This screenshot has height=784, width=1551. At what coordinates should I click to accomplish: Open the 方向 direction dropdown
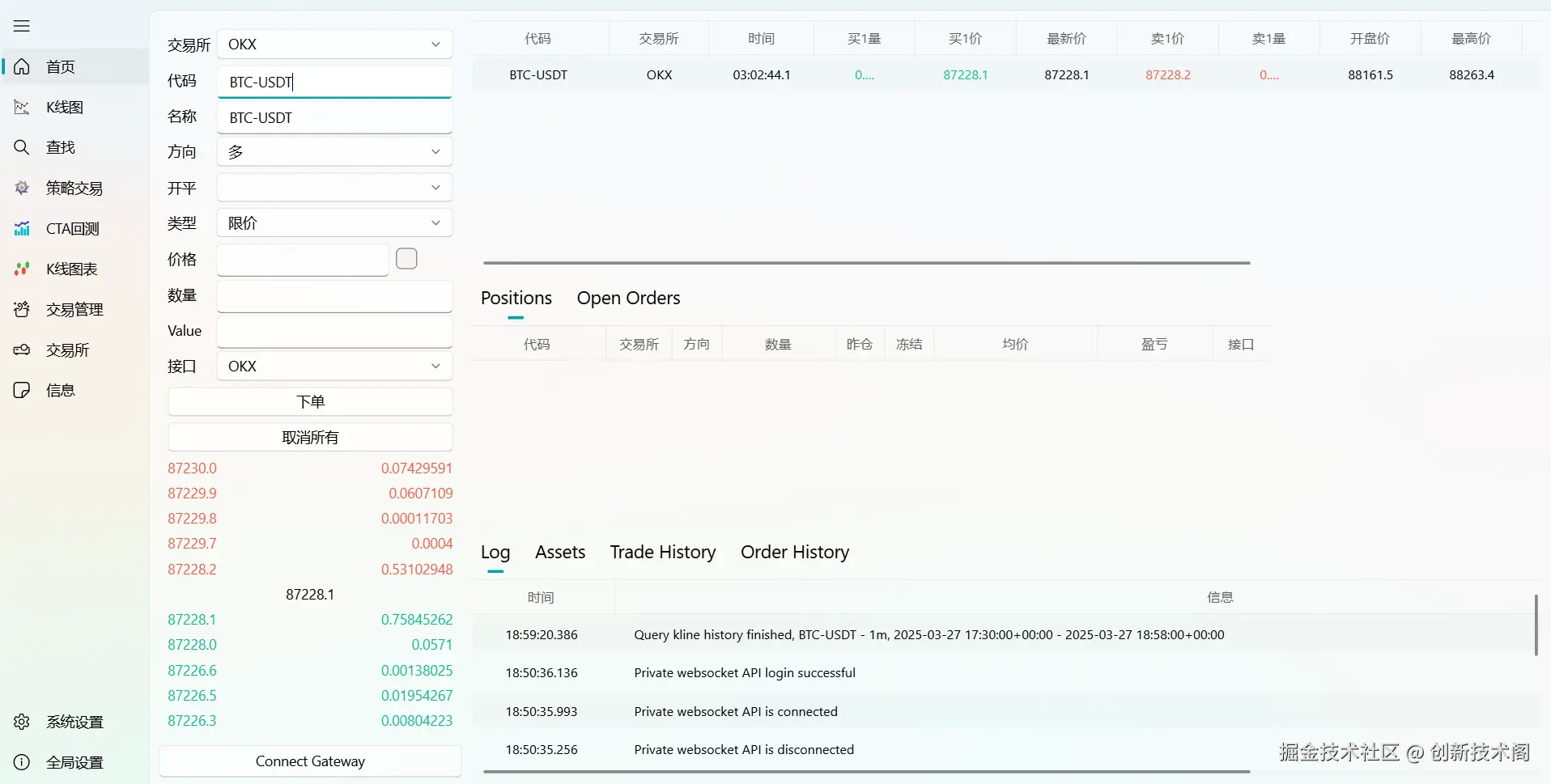pos(334,151)
